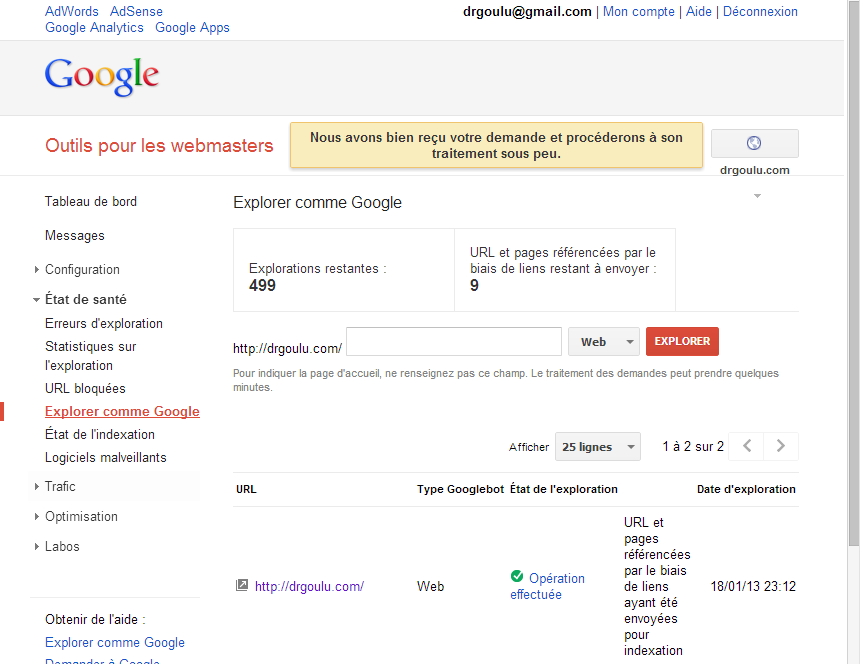Screen dimensions: 860x664
Task: Open the Mon compte link
Action: 639,12
